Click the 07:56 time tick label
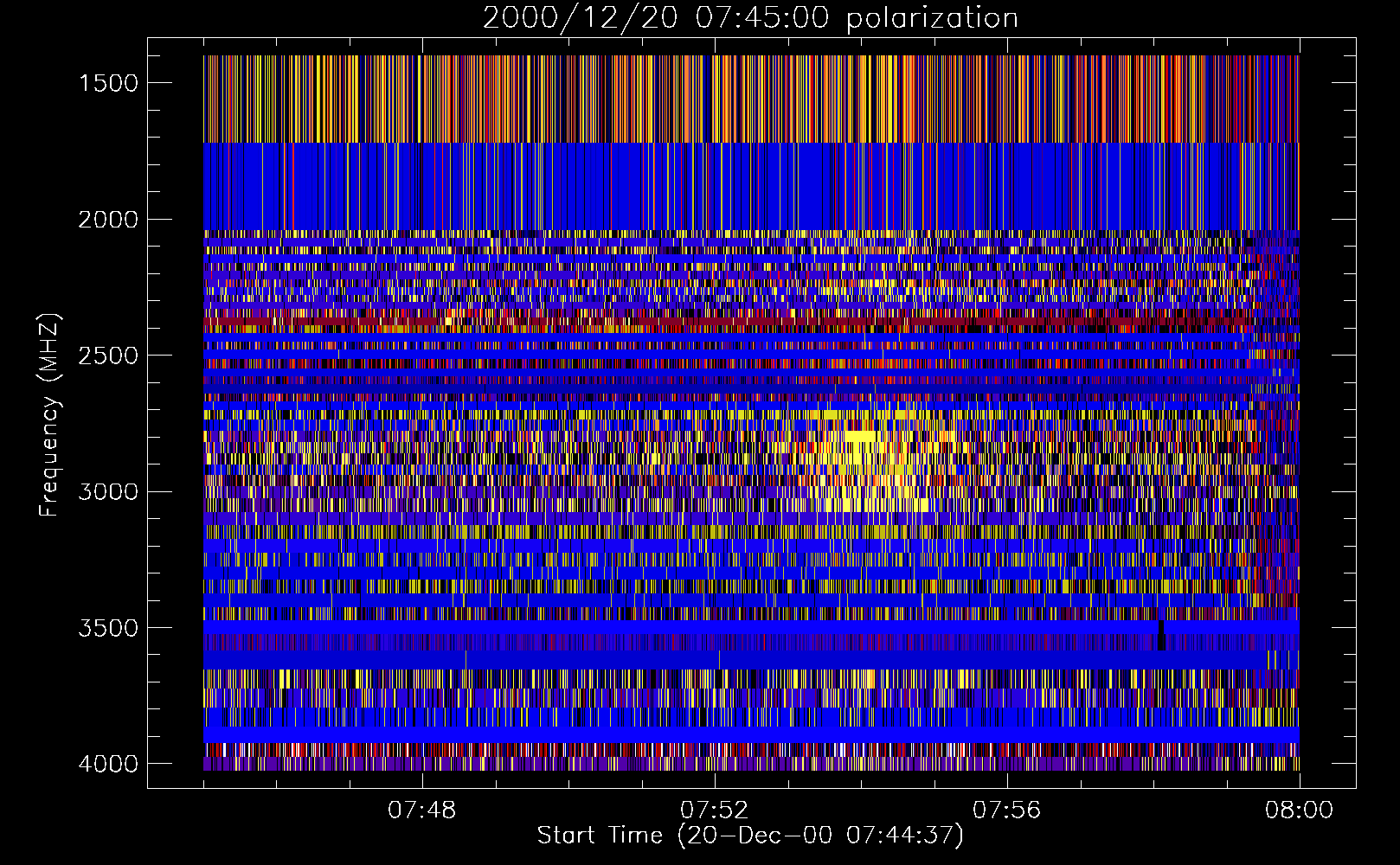 click(x=1007, y=811)
